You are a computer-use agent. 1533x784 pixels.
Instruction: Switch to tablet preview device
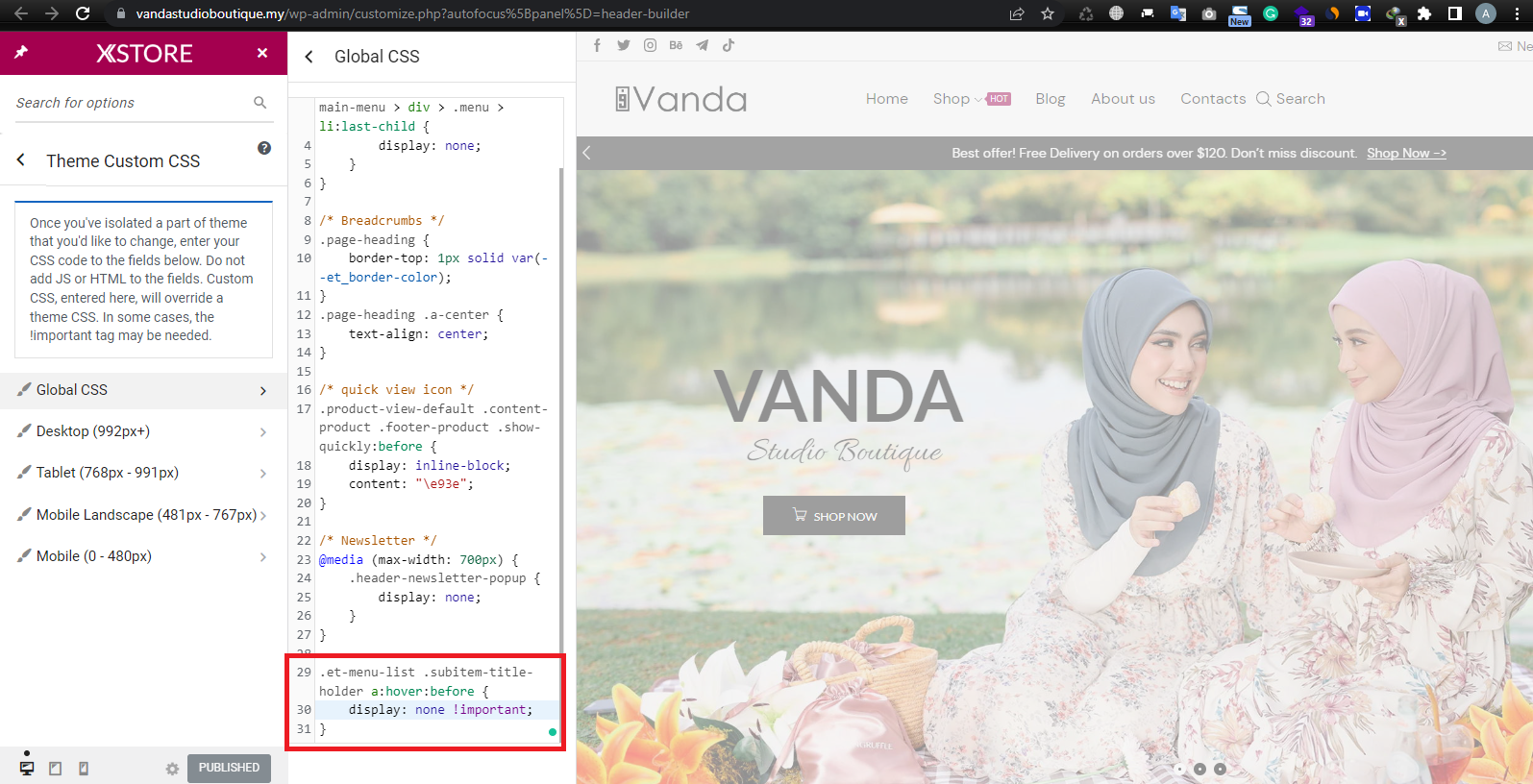[56, 769]
